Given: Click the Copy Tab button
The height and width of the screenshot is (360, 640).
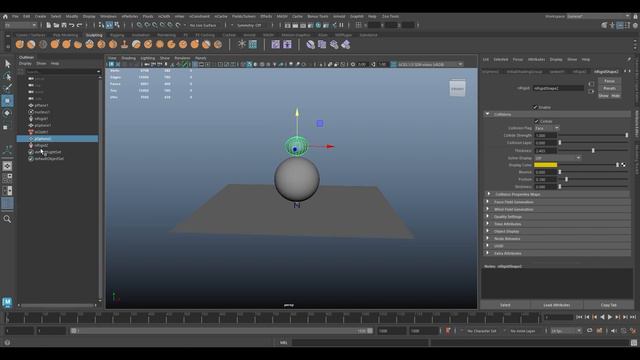Looking at the screenshot, I should (x=609, y=305).
